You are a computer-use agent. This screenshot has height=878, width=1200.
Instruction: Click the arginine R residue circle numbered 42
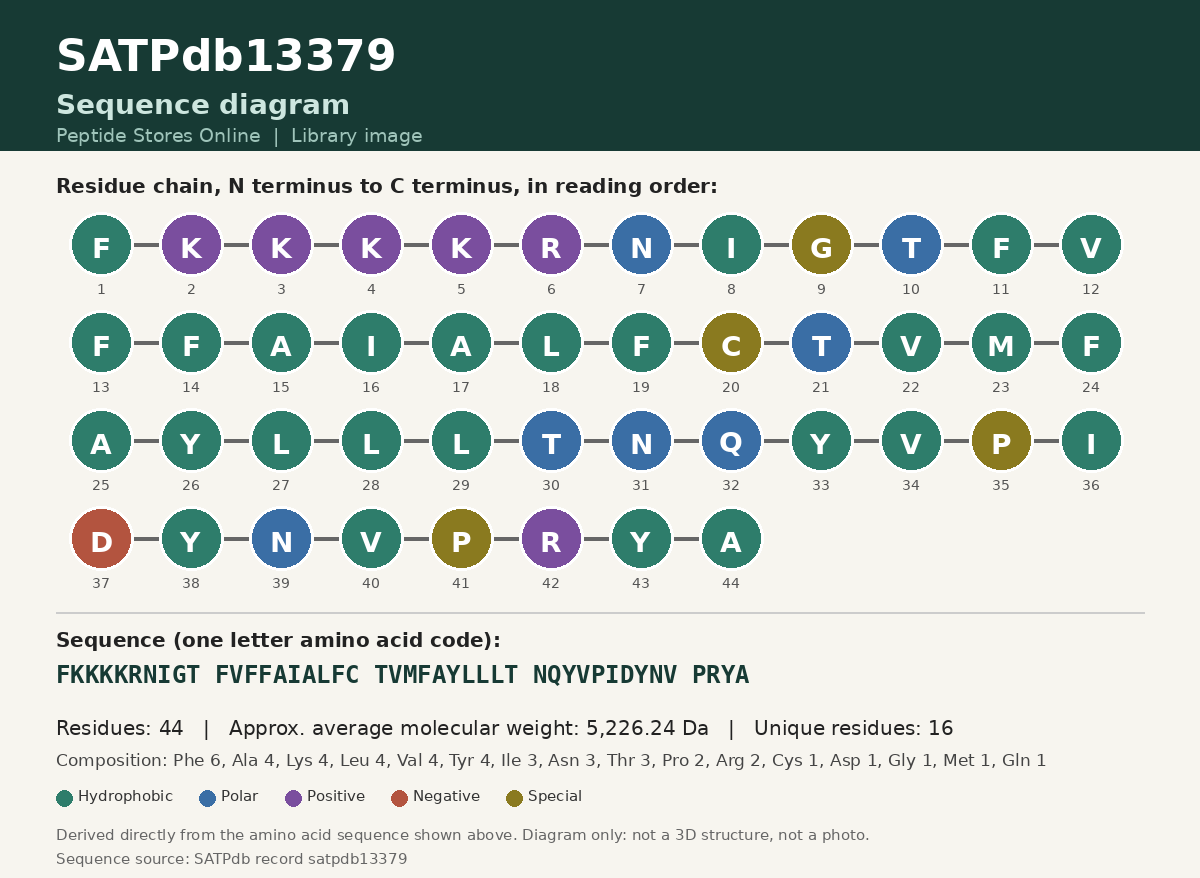pos(551,539)
